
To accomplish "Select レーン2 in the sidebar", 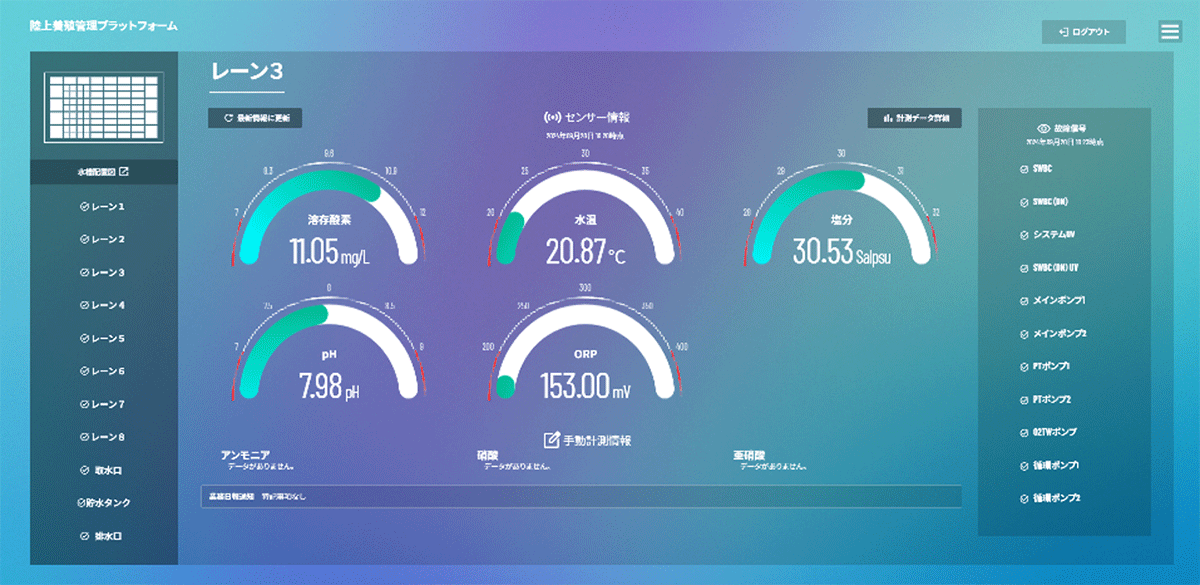I will click(x=104, y=240).
